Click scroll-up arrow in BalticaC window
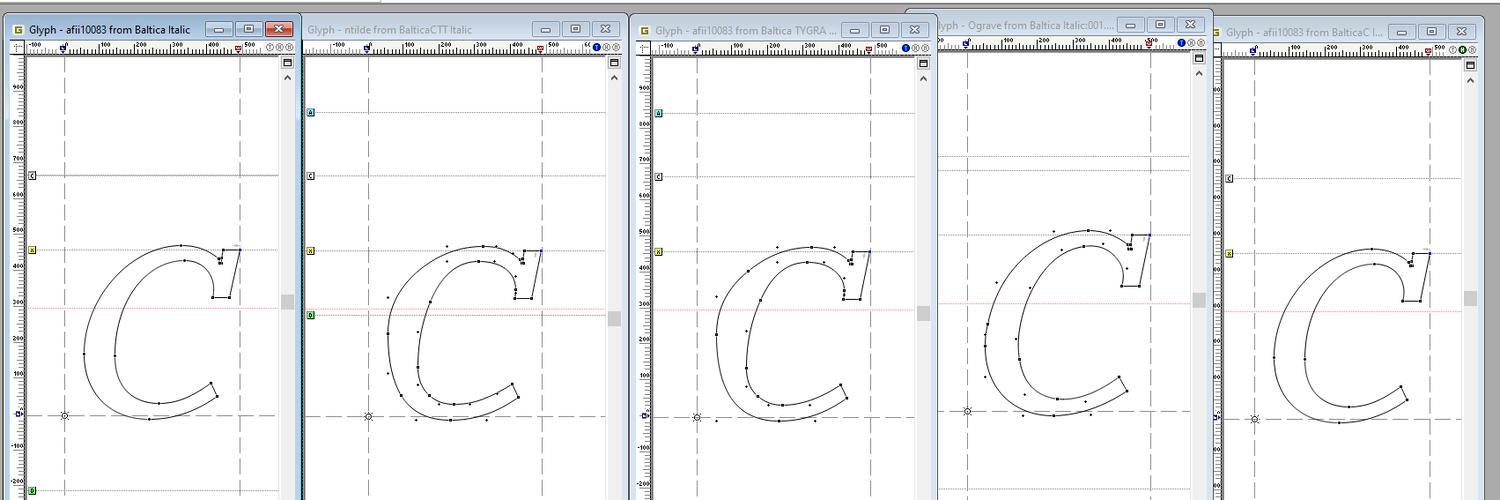This screenshot has height=500, width=1500. coord(1470,79)
